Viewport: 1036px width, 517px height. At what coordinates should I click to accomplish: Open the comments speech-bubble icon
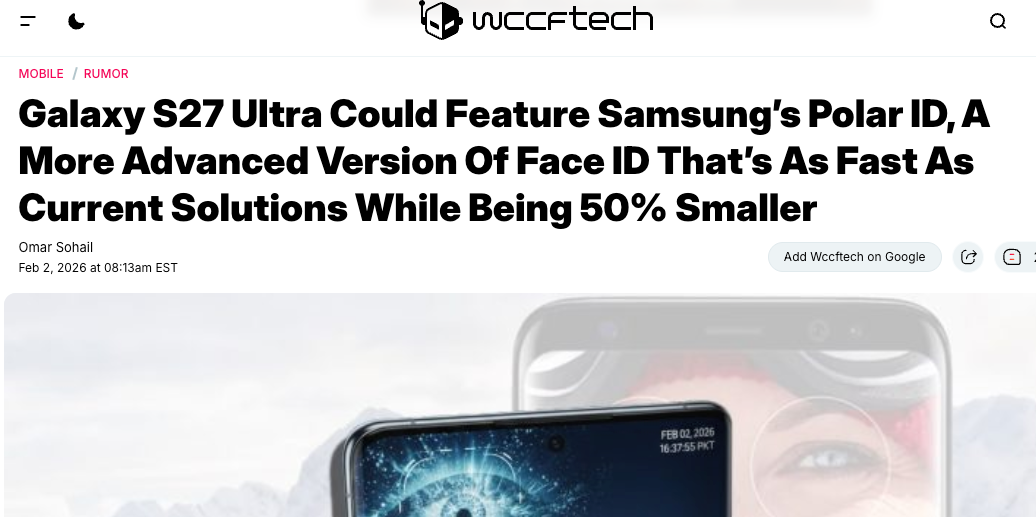coord(1012,257)
